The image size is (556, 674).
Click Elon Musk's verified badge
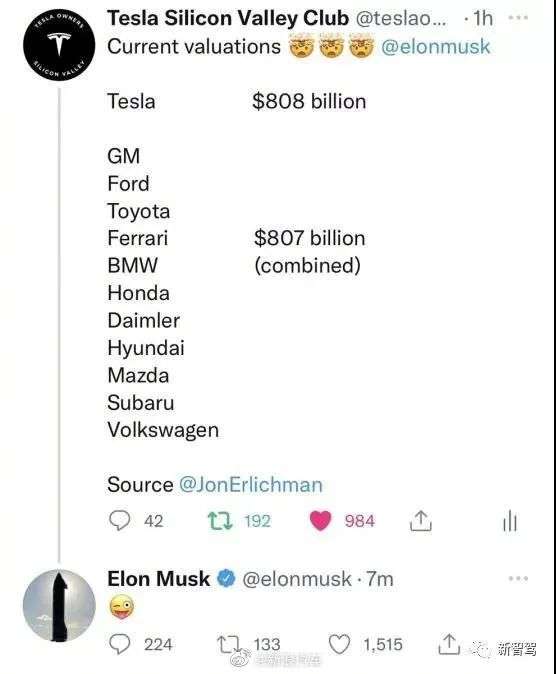click(x=226, y=578)
